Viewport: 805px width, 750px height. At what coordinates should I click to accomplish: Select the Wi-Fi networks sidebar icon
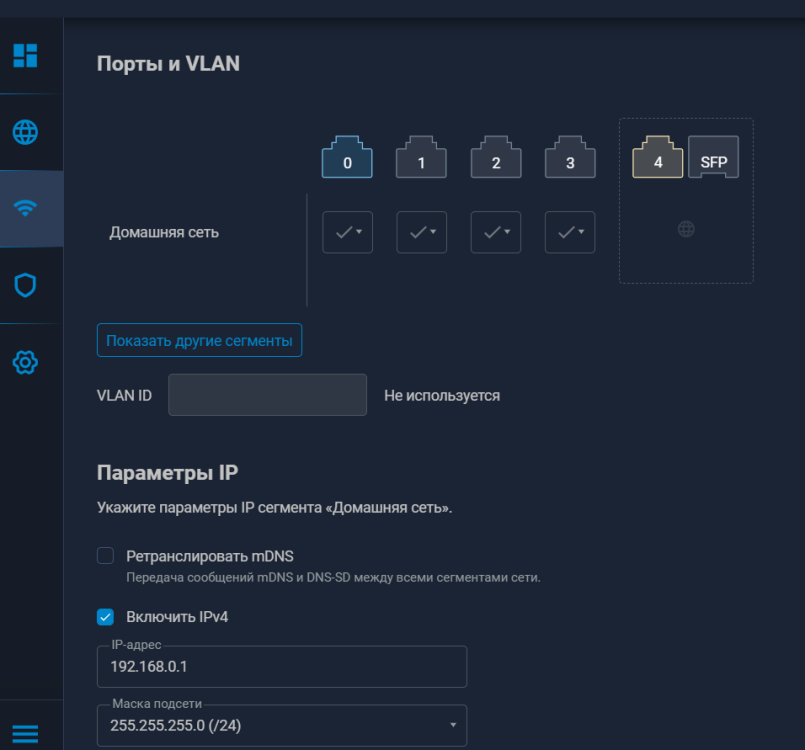(25, 208)
